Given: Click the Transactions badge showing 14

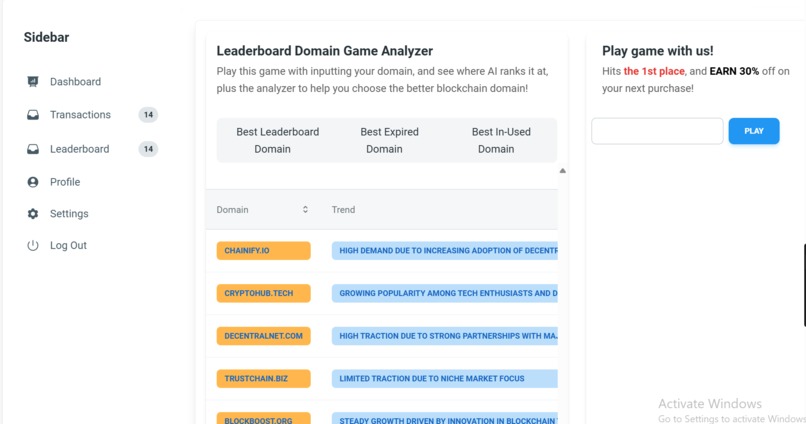Looking at the screenshot, I should point(148,115).
